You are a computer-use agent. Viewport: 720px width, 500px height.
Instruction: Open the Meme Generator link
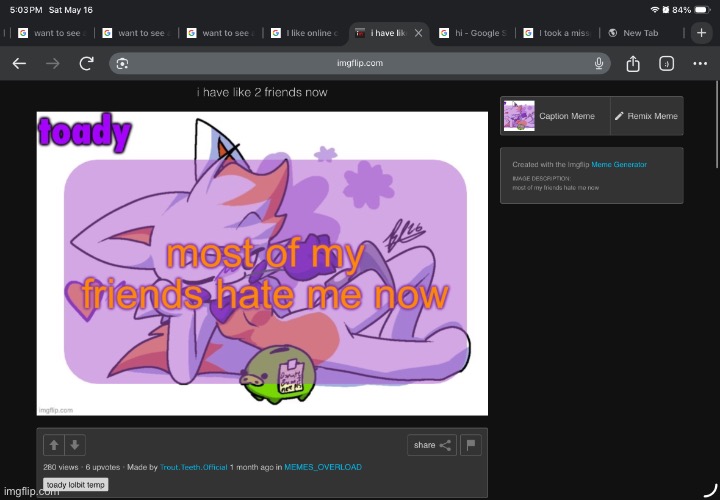(x=619, y=164)
